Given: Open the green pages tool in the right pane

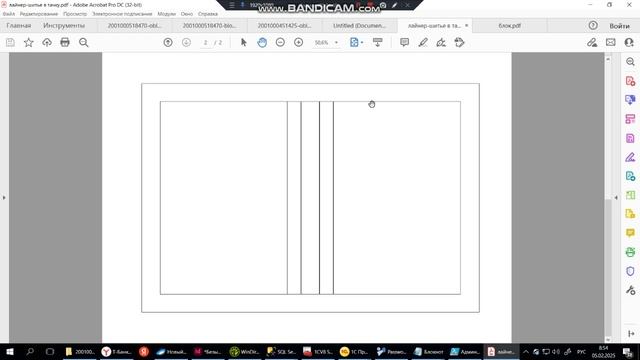Looking at the screenshot, I should [630, 195].
